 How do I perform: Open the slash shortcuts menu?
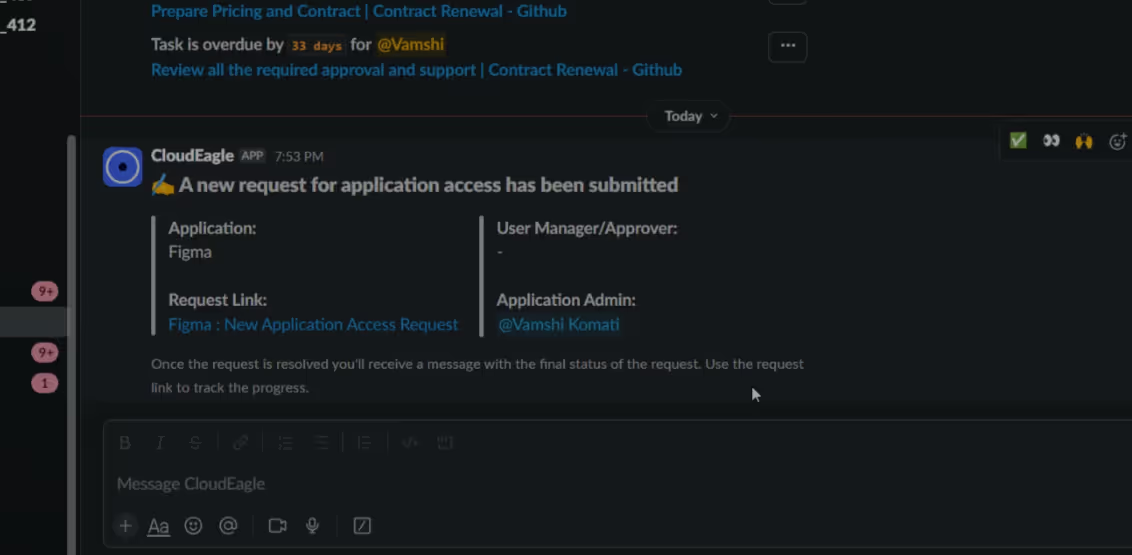tap(362, 526)
